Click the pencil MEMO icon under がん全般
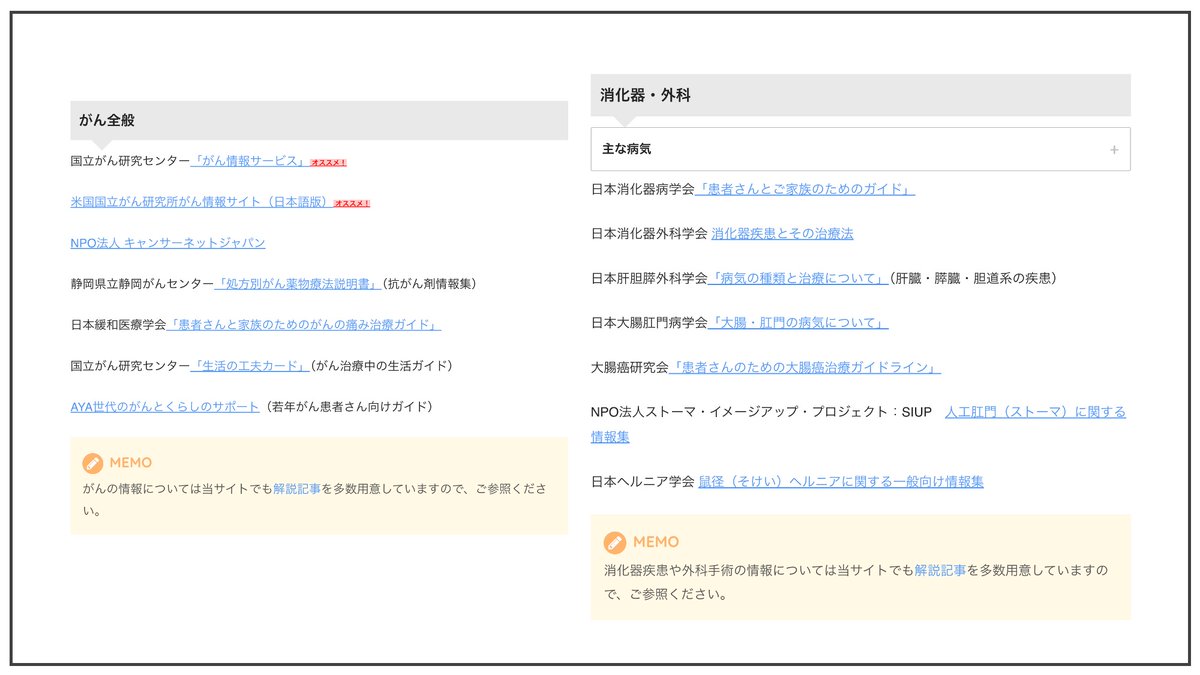Viewport: 1200px width, 675px height. click(x=93, y=463)
